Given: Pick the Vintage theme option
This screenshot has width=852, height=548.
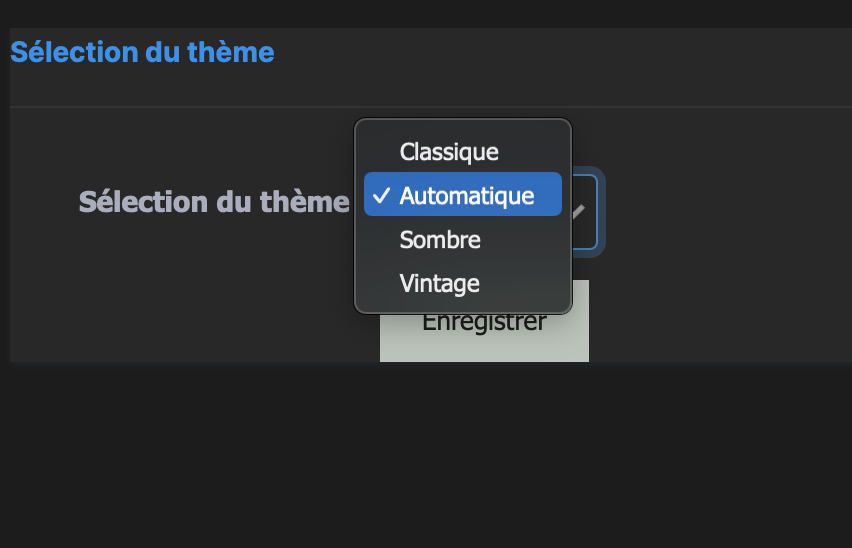Looking at the screenshot, I should pyautogui.click(x=440, y=284).
